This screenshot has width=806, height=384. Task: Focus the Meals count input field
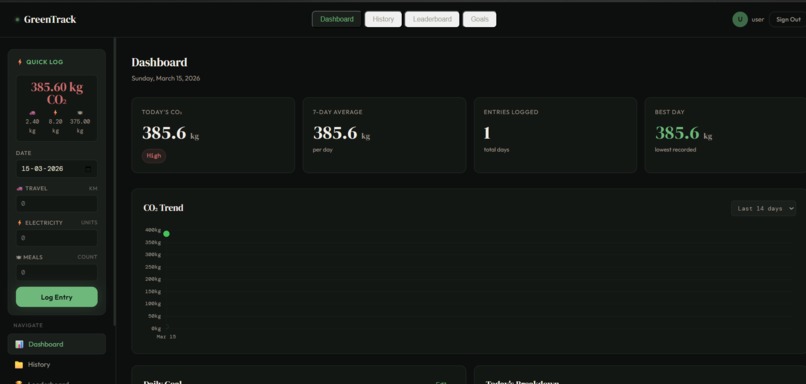[x=57, y=272]
